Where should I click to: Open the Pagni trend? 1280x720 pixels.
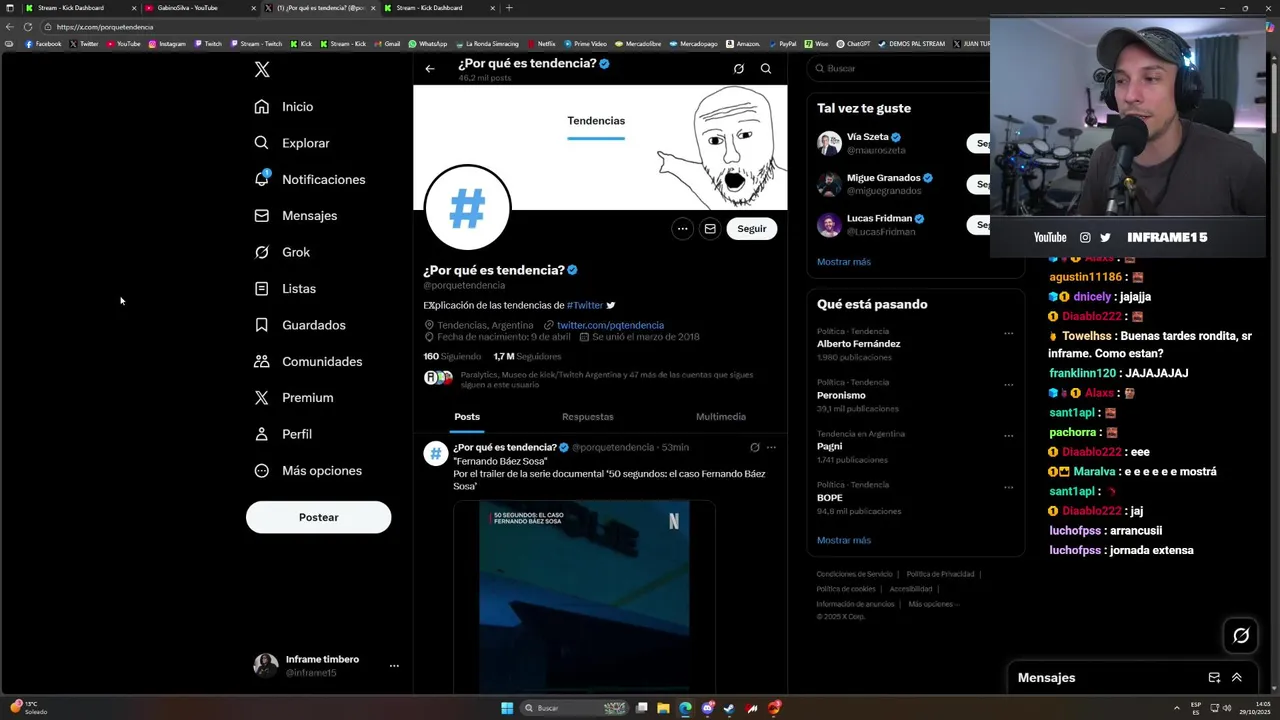[x=830, y=446]
